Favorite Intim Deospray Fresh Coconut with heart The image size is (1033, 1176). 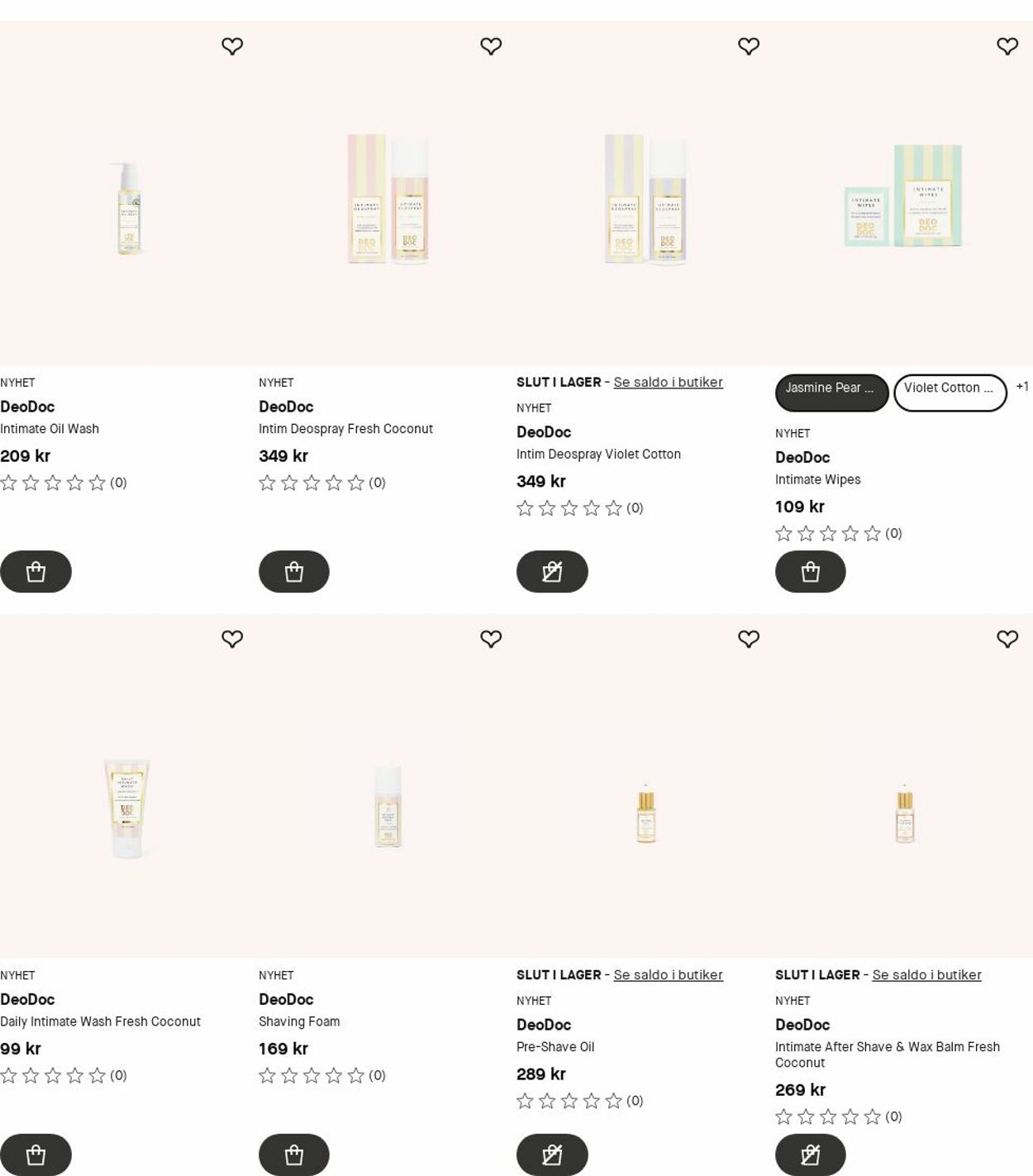(491, 46)
